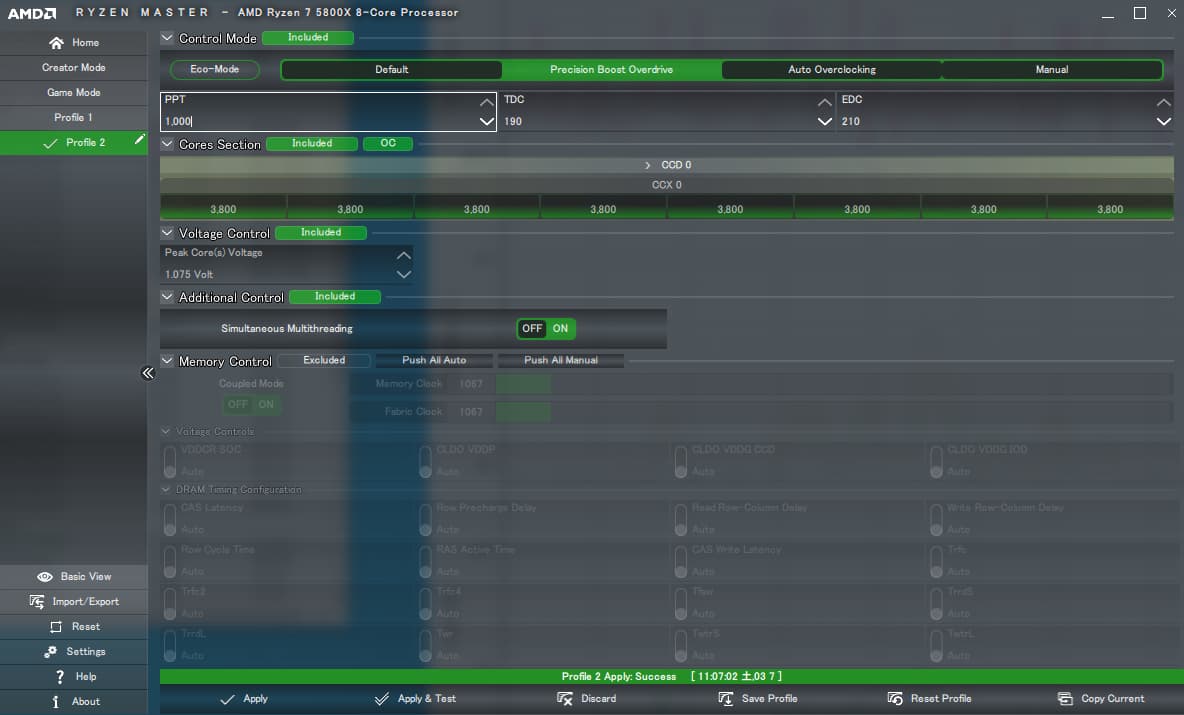
Task: Decrease the EDC value with the down arrow
Action: tap(1164, 121)
